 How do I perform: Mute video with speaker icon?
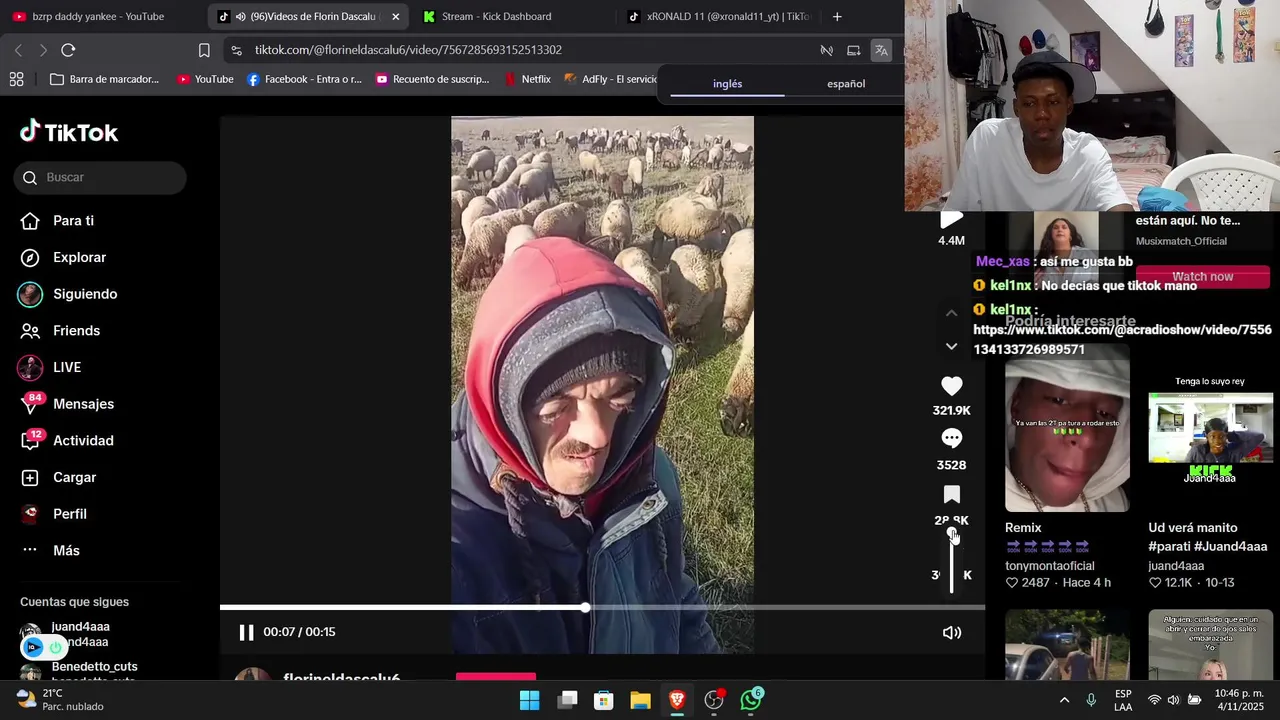952,632
